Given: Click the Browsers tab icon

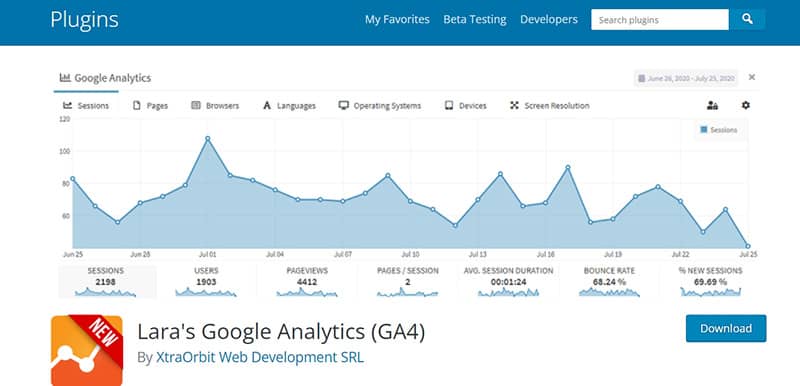Looking at the screenshot, I should coord(195,106).
